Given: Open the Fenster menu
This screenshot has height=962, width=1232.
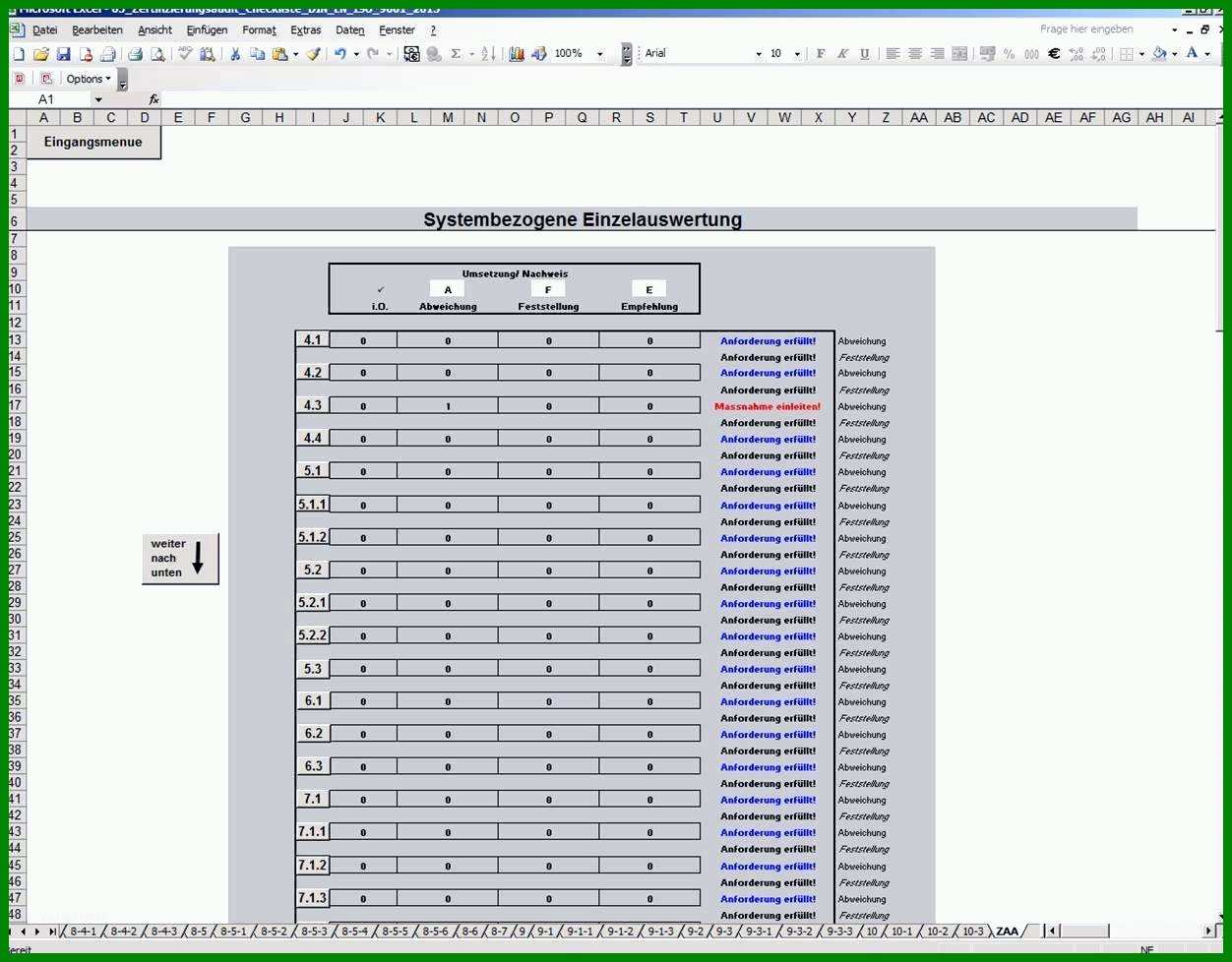Looking at the screenshot, I should coord(398,30).
